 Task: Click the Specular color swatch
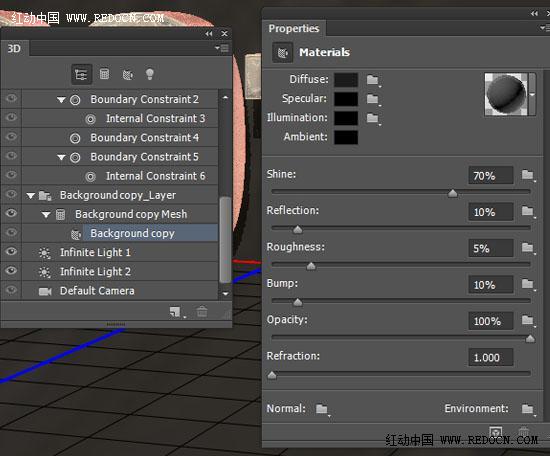[x=346, y=99]
